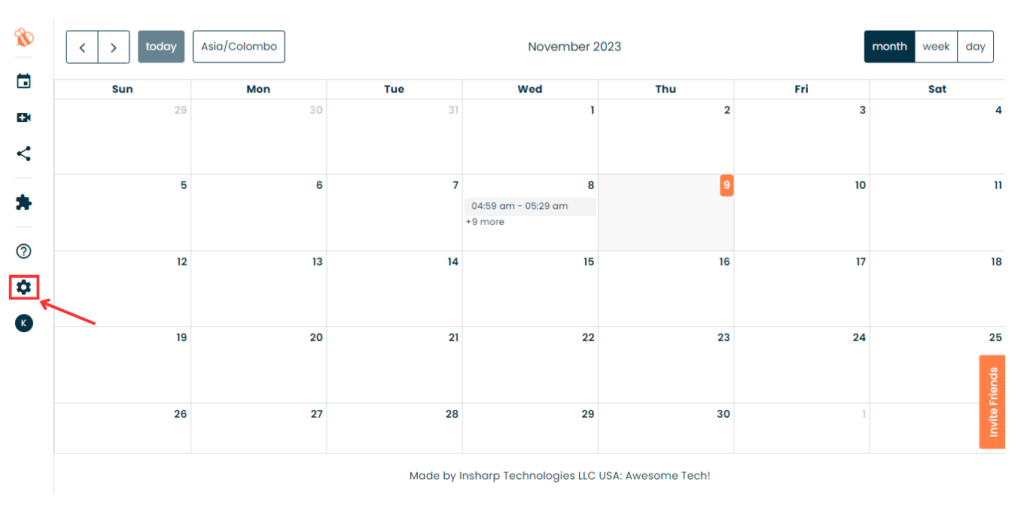
Task: Switch to day view
Action: pos(975,47)
